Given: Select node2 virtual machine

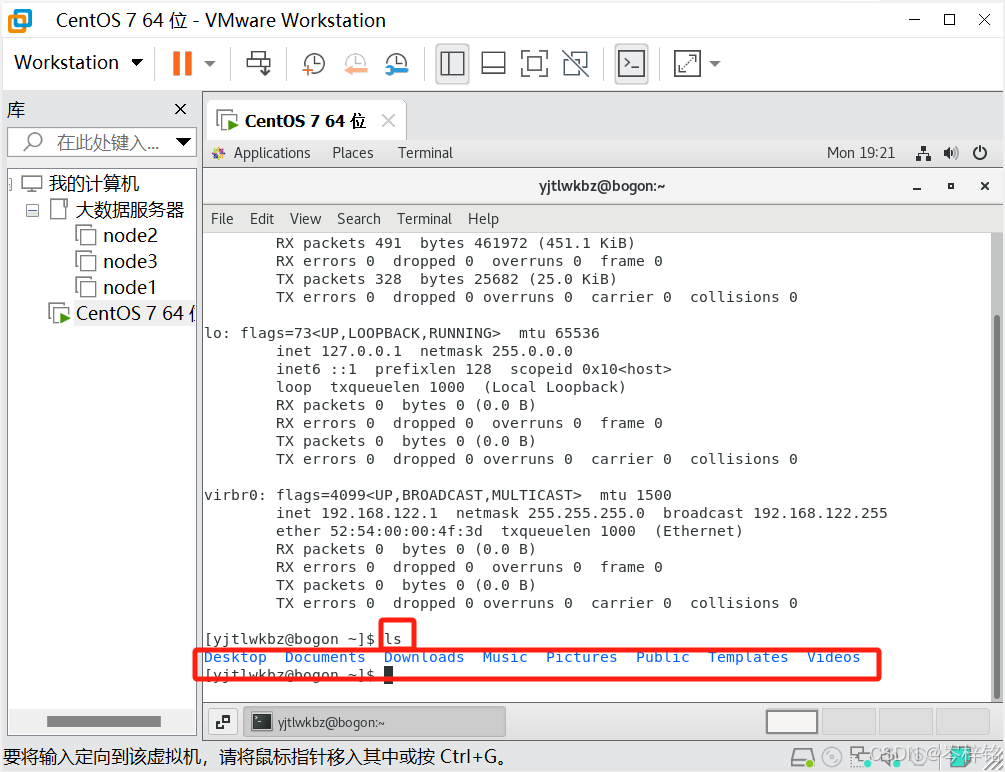Looking at the screenshot, I should point(129,235).
